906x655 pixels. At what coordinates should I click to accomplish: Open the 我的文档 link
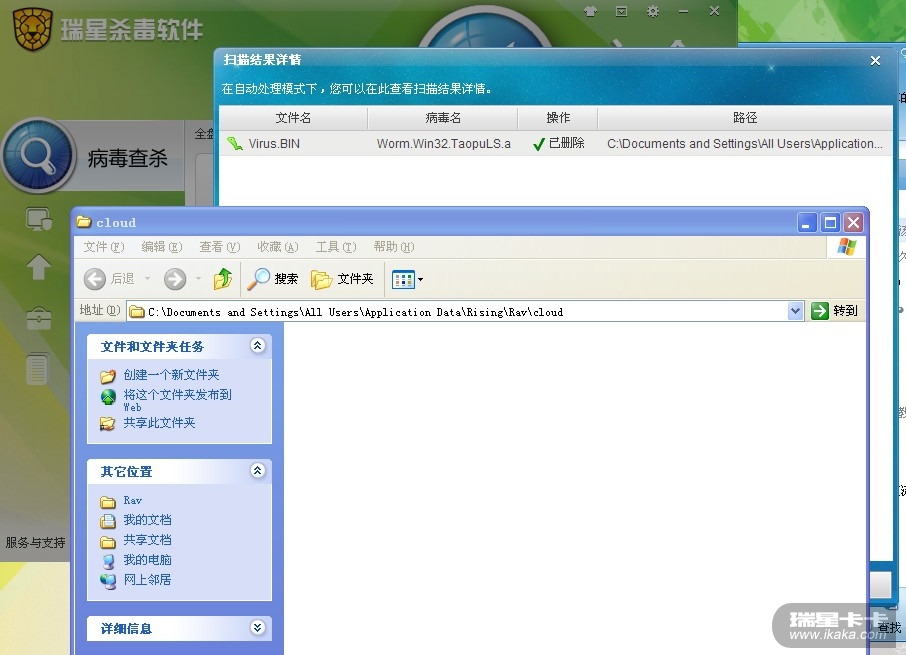coord(147,520)
